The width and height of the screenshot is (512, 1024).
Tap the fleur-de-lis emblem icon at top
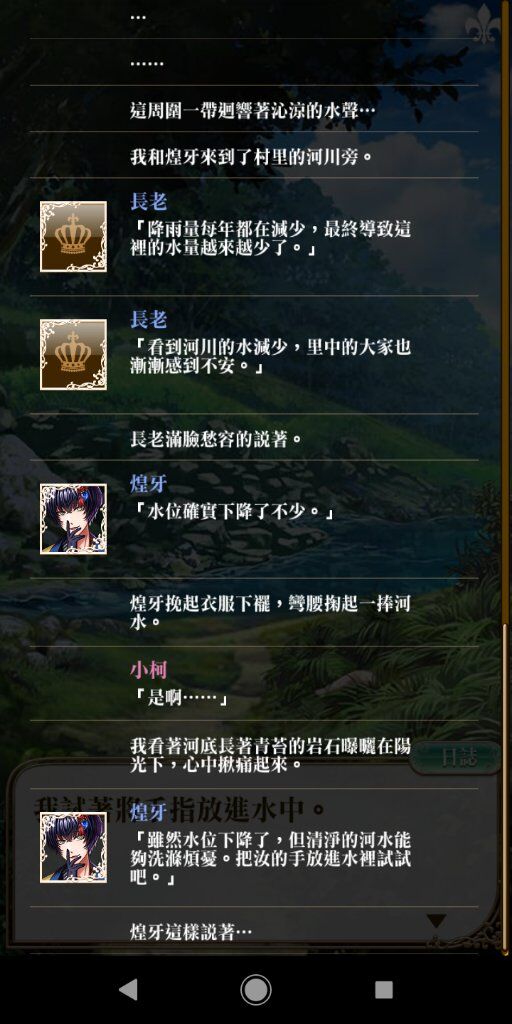click(x=483, y=24)
